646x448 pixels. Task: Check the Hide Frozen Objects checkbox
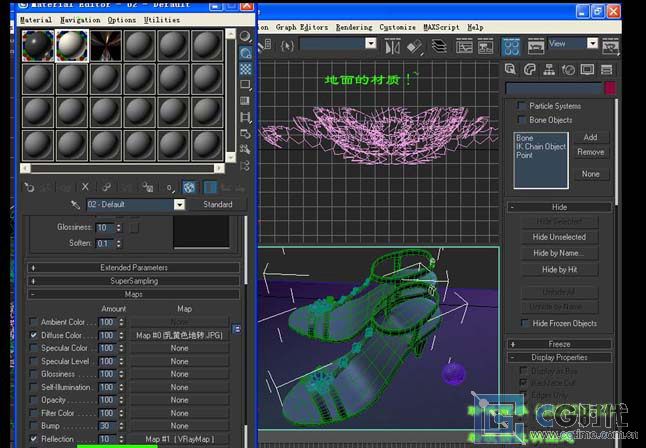(526, 323)
